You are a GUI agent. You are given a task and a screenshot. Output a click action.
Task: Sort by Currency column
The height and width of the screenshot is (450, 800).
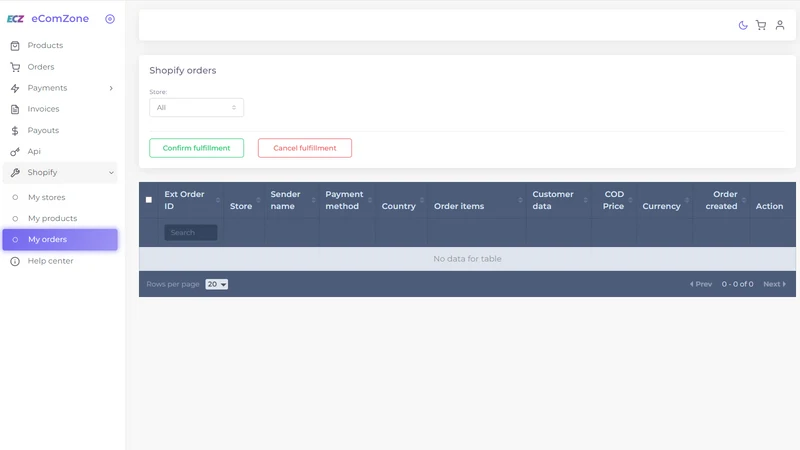tap(687, 200)
